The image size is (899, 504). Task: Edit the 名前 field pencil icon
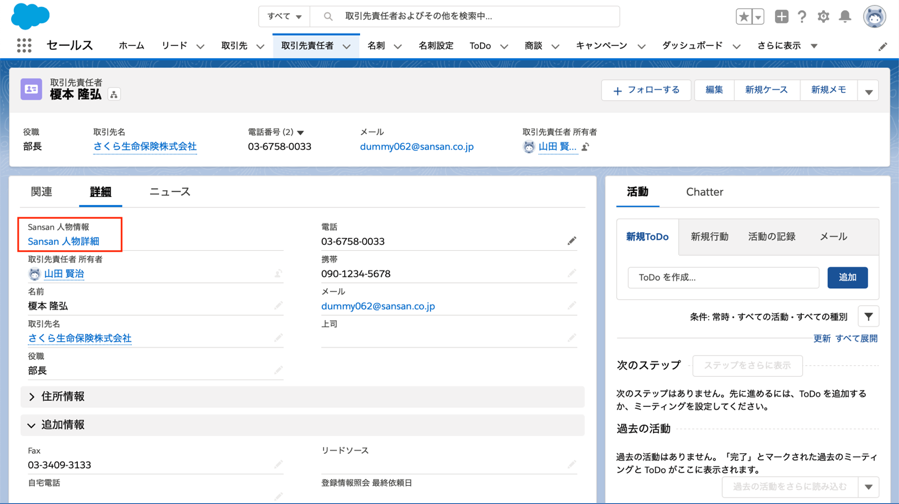[x=278, y=306]
